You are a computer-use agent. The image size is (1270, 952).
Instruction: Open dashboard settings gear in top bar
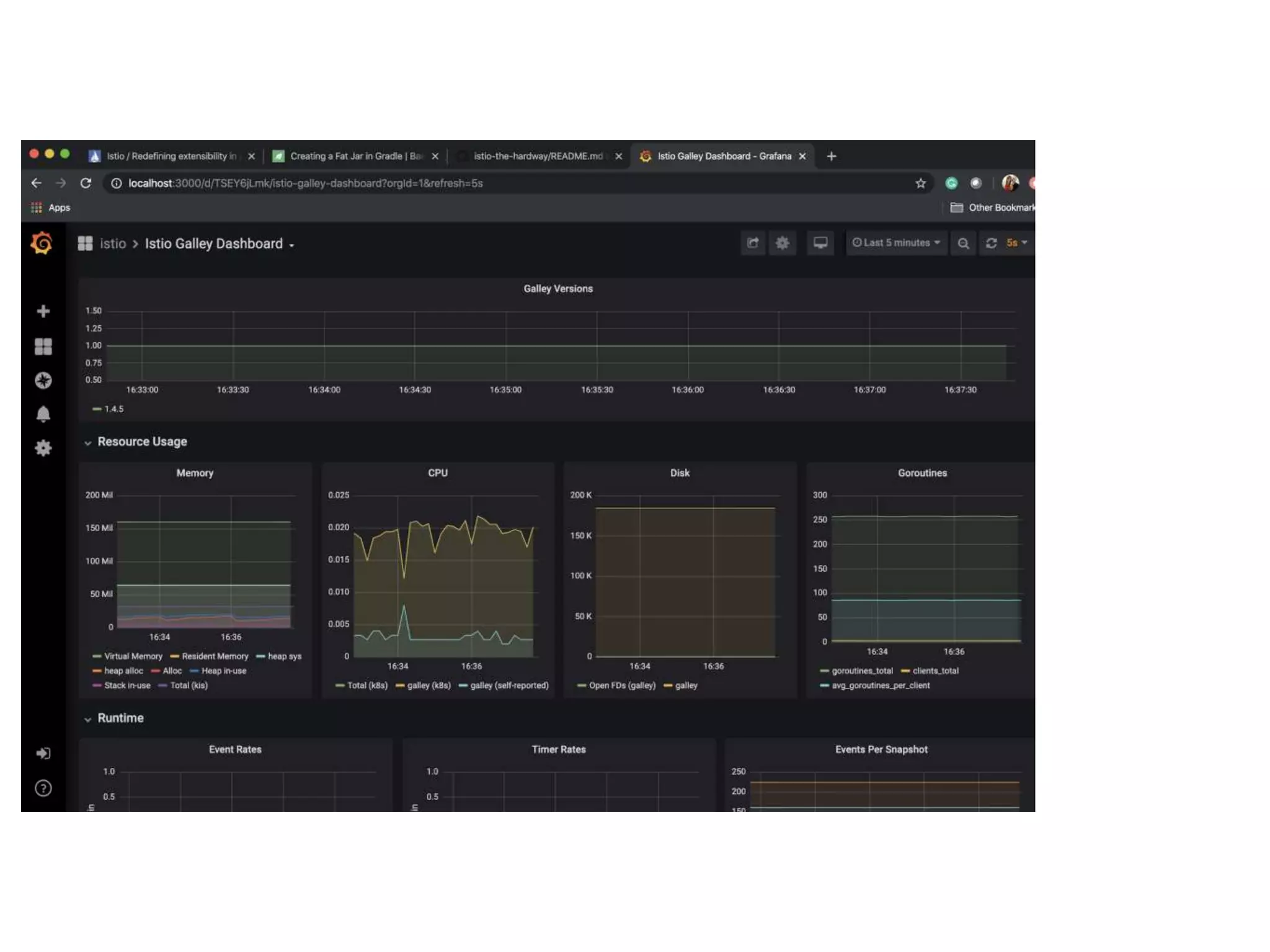tap(783, 243)
